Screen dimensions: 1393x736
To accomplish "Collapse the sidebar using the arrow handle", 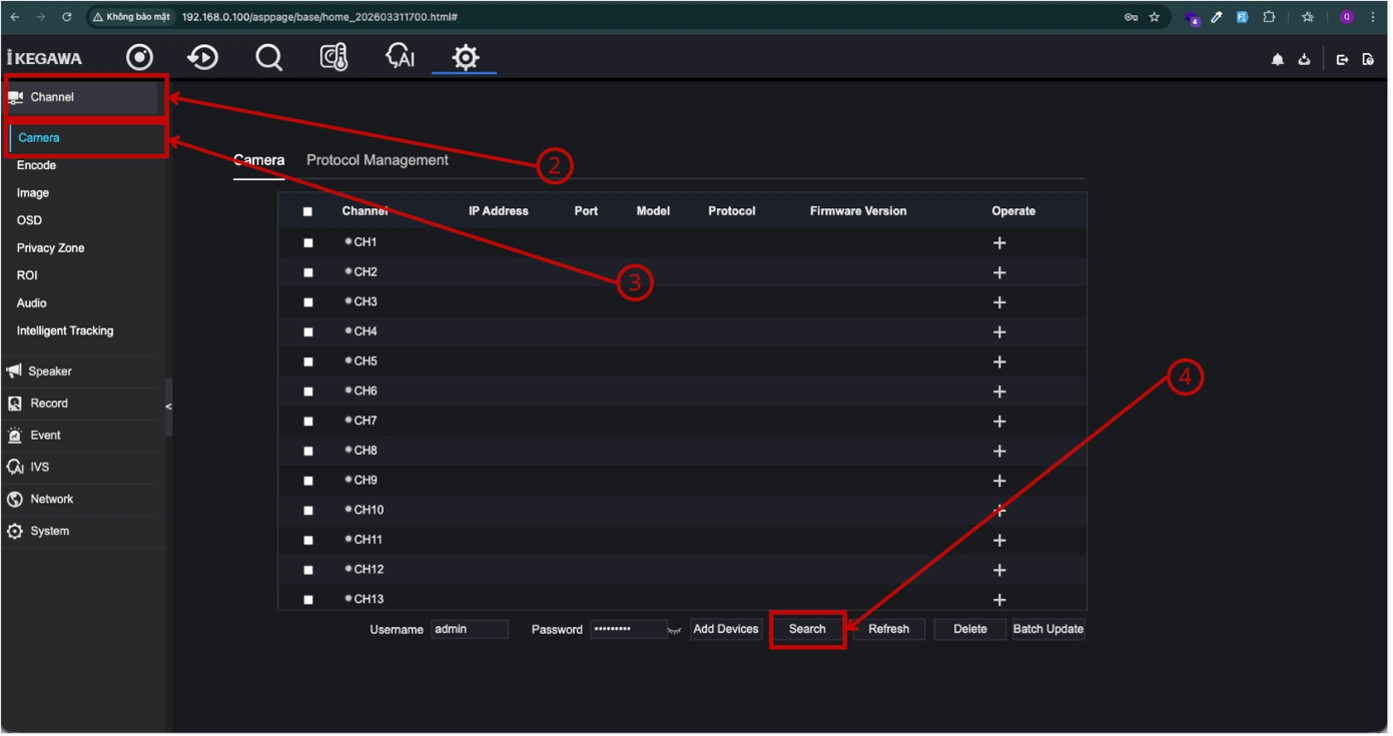I will click(168, 407).
